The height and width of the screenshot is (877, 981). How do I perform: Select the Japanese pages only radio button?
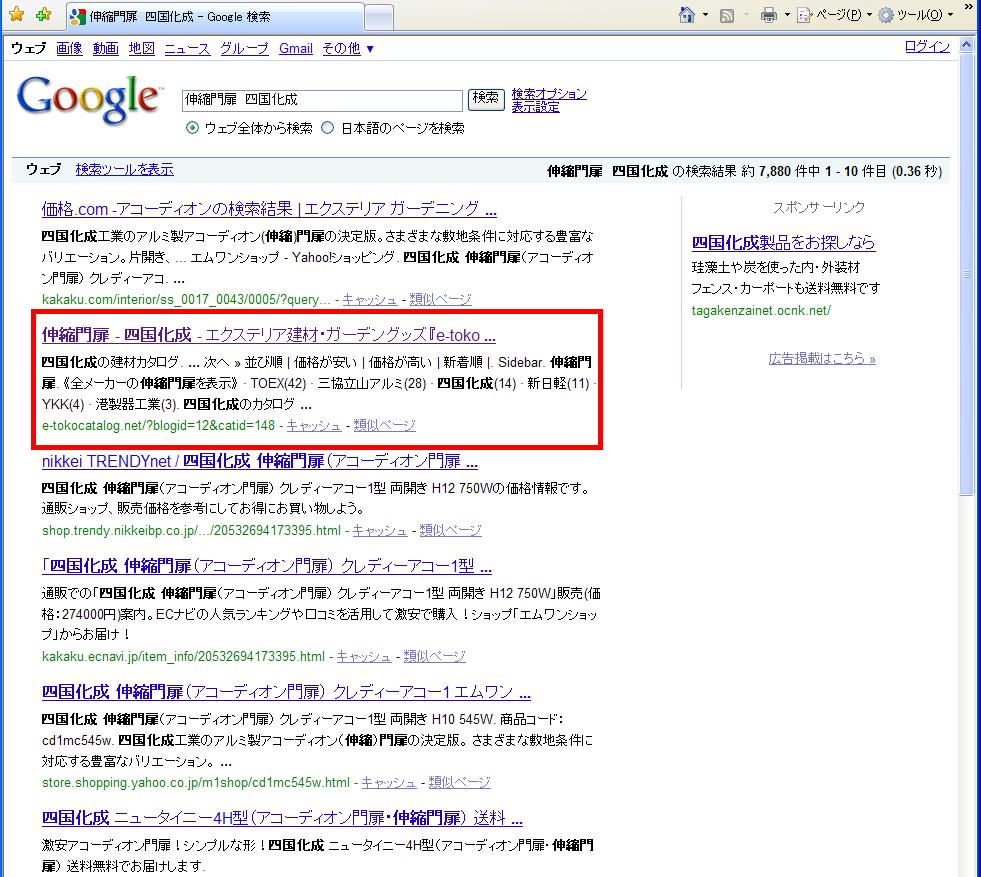point(327,128)
